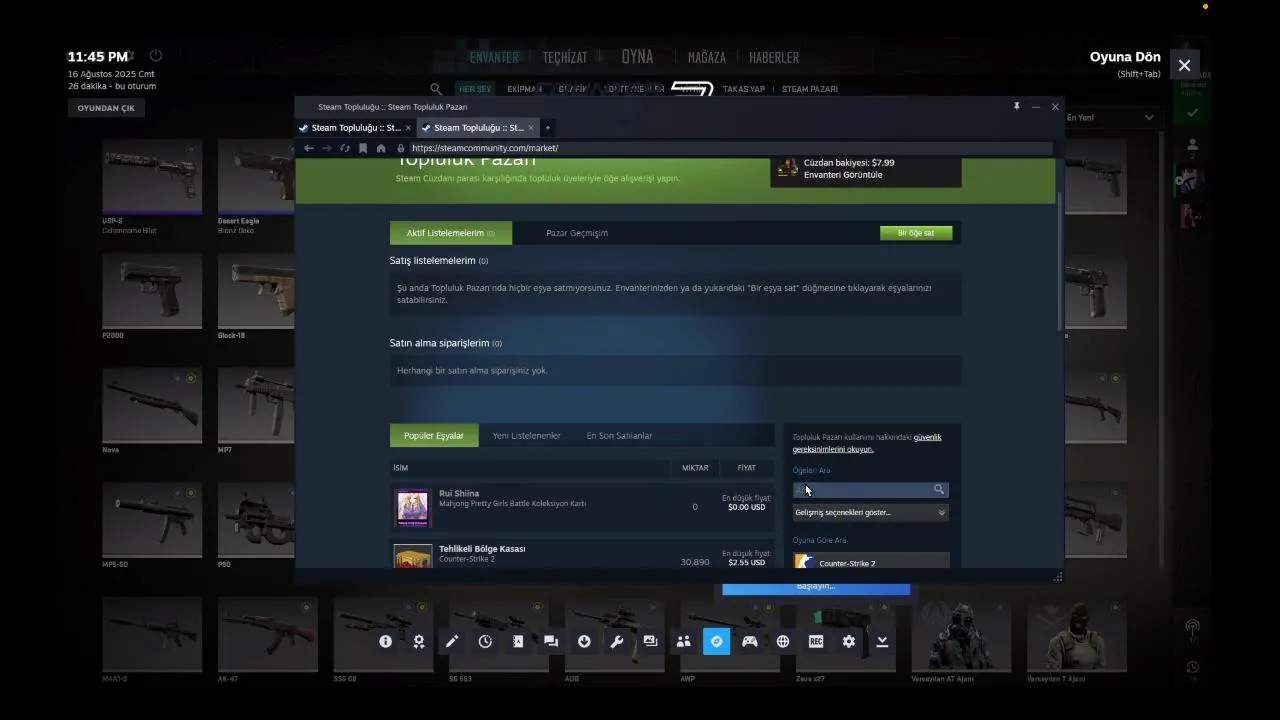1280x720 pixels.
Task: Click the highlighted web browser overlay icon
Action: click(716, 641)
